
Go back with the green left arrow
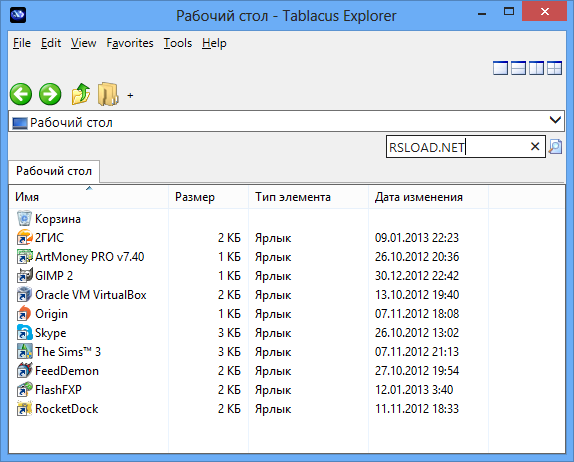click(x=21, y=94)
